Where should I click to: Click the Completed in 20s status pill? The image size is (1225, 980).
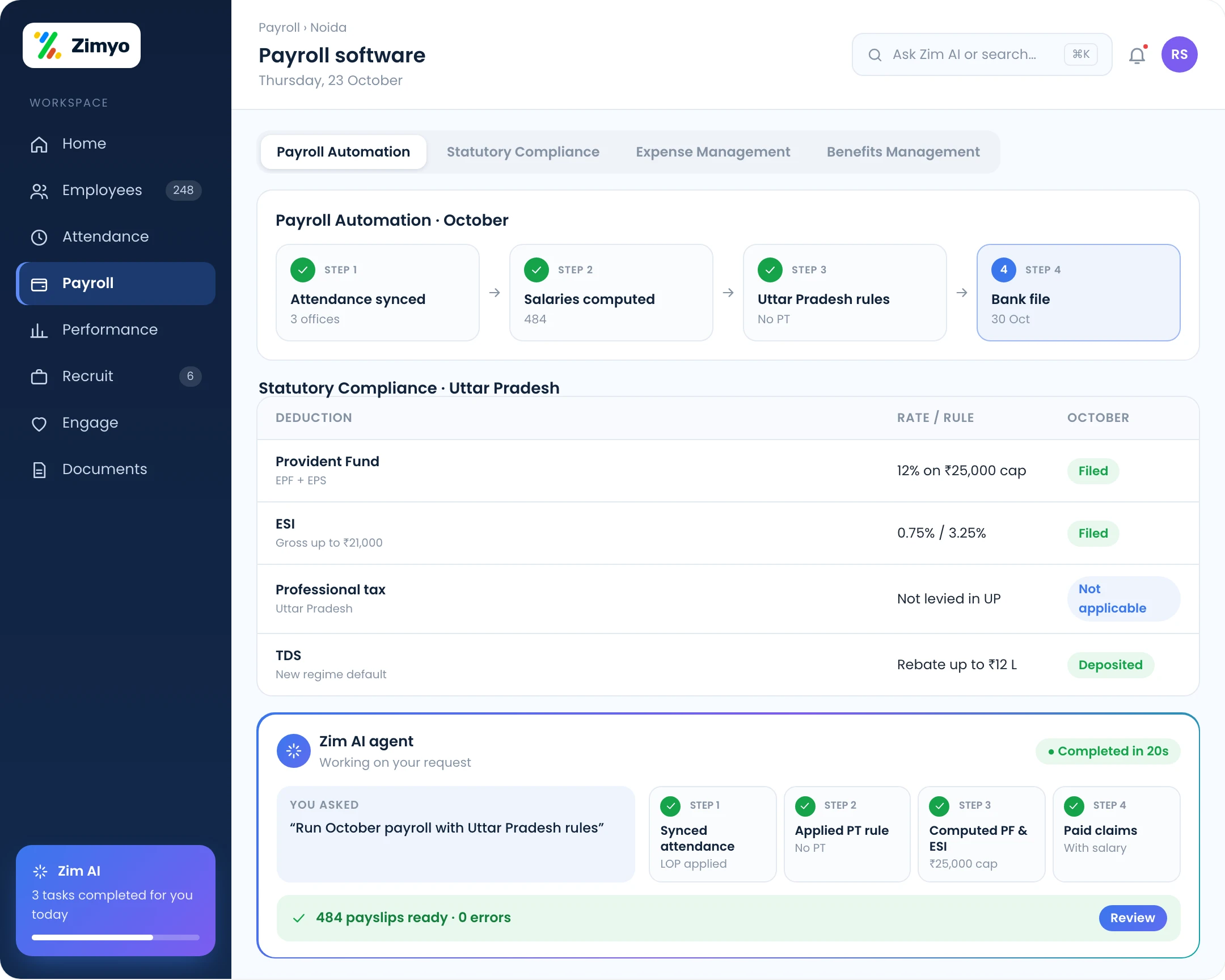coord(1108,751)
